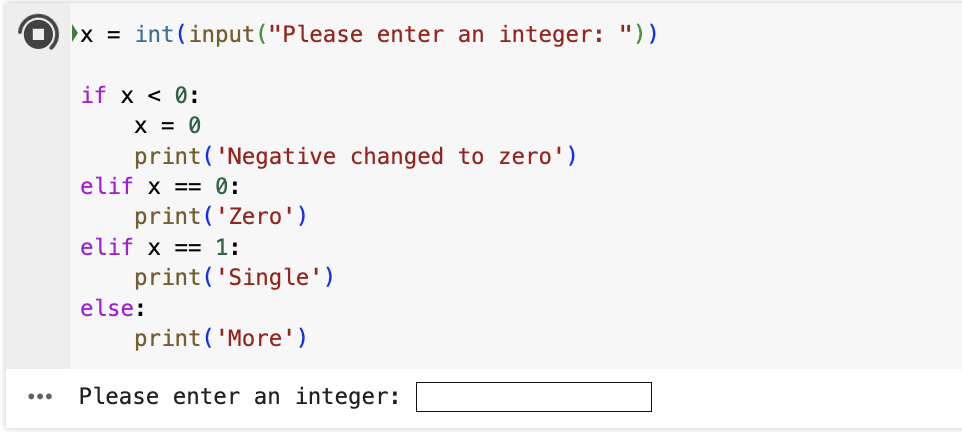Viewport: 962px width, 432px height.
Task: Click the green cursor marker before x
Action: tap(74, 33)
